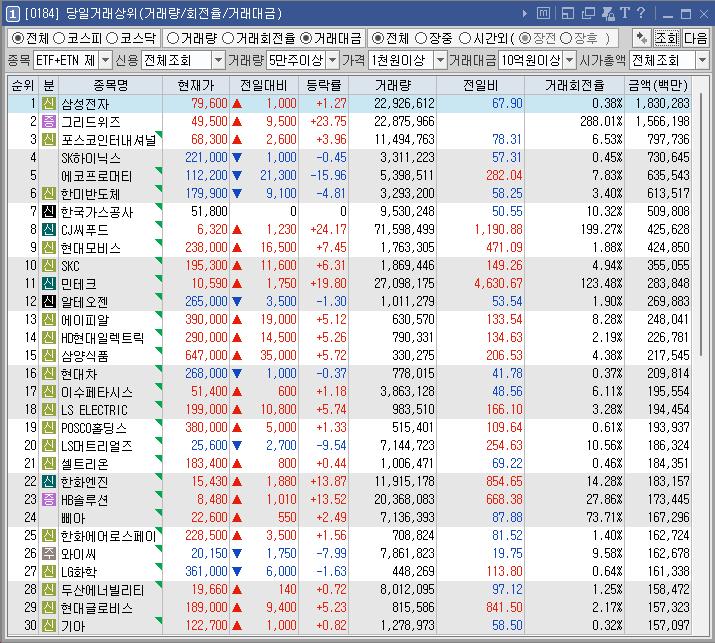715x643 pixels.
Task: Open the 거래량 5만주이상 dropdown
Action: point(333,60)
